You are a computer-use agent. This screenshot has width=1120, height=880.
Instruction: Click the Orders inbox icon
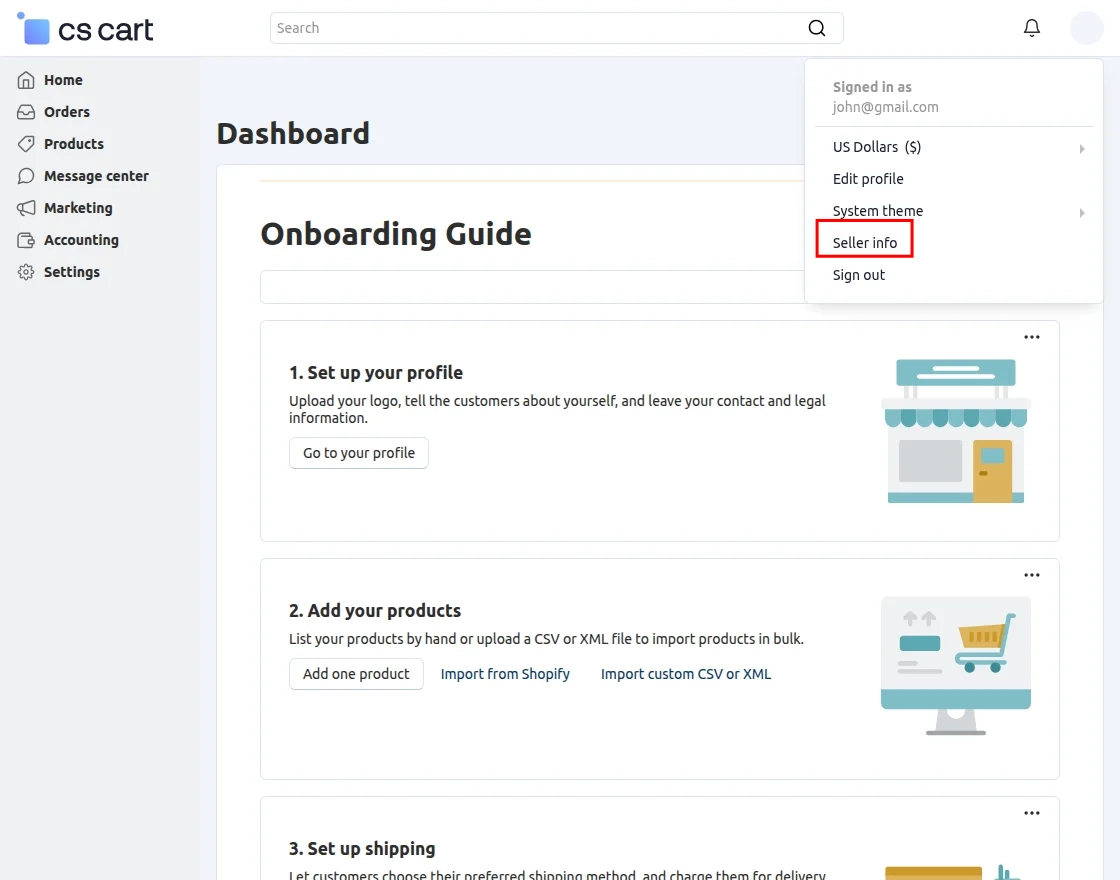[26, 112]
